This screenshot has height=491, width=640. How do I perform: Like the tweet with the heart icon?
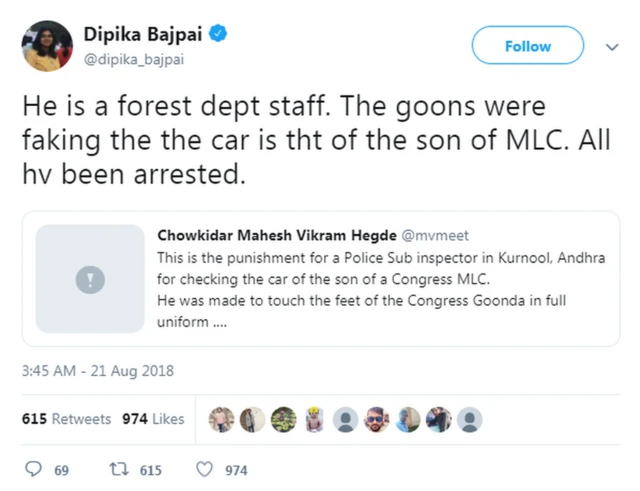(204, 470)
